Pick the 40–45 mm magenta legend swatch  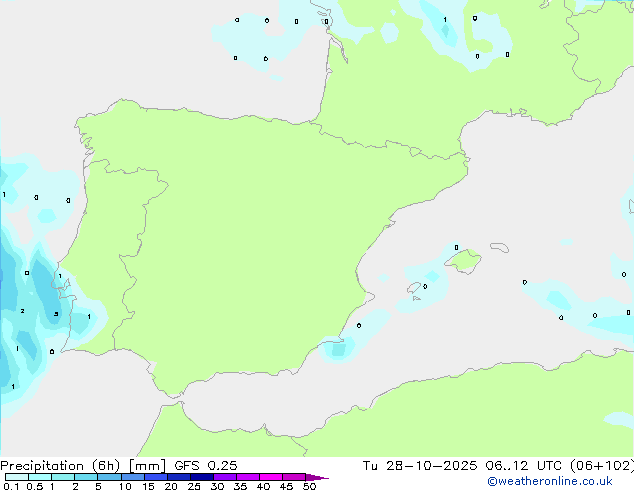click(271, 477)
